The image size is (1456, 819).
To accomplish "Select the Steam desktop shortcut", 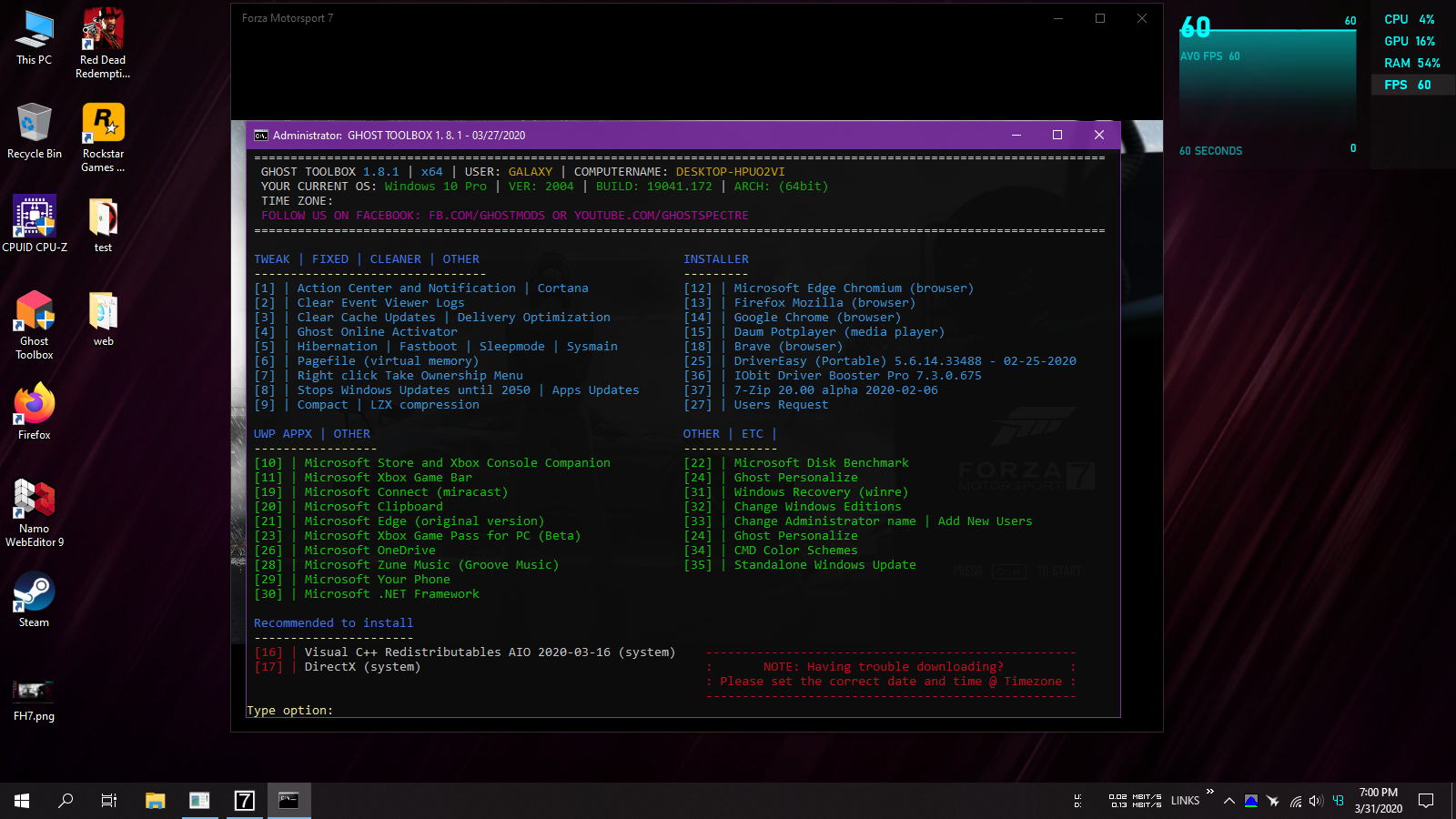I will [35, 600].
